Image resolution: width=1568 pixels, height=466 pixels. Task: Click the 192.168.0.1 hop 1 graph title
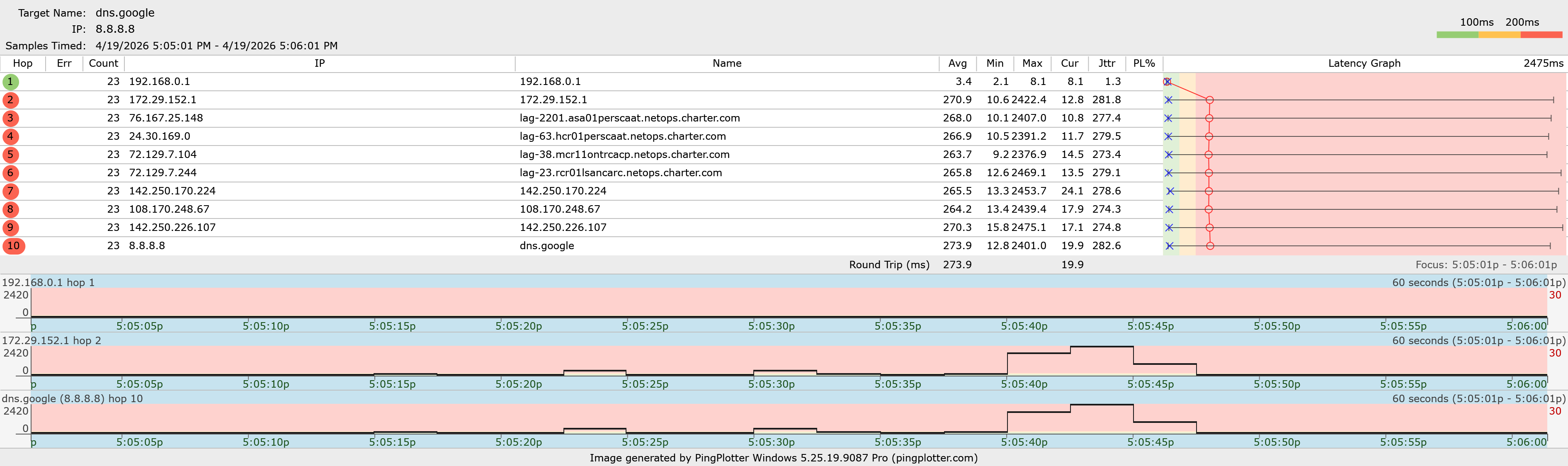coord(49,282)
